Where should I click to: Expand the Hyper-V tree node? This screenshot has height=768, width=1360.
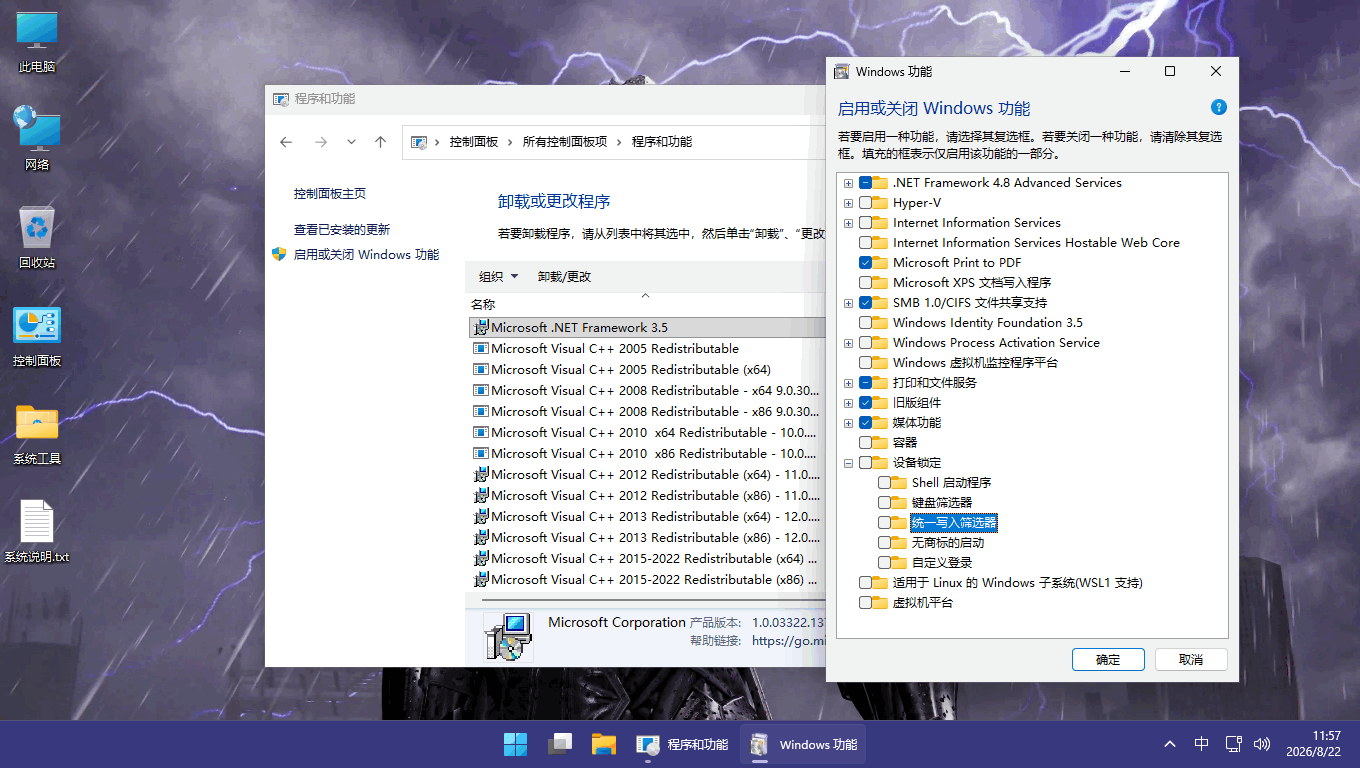point(848,203)
